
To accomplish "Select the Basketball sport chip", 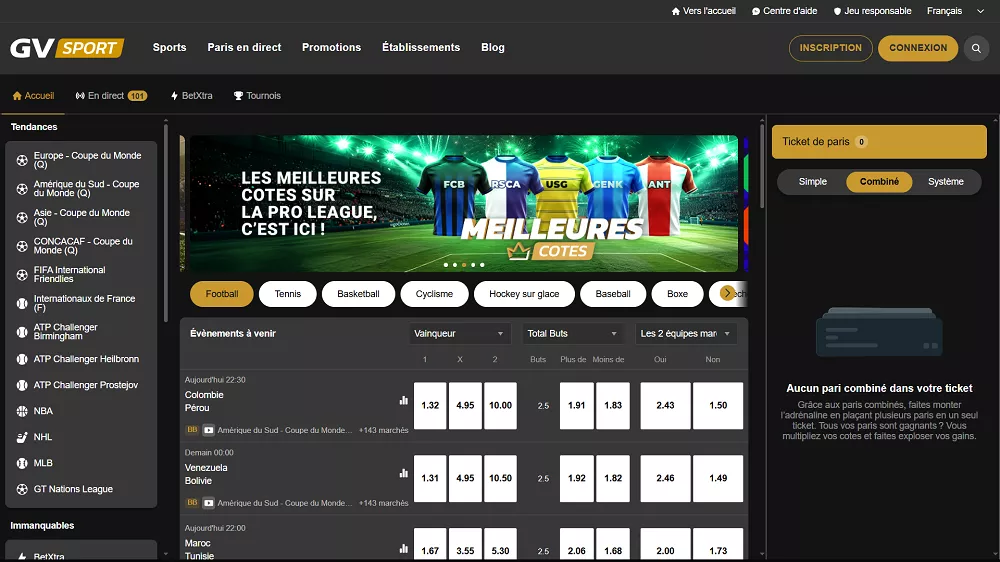I will [x=358, y=294].
